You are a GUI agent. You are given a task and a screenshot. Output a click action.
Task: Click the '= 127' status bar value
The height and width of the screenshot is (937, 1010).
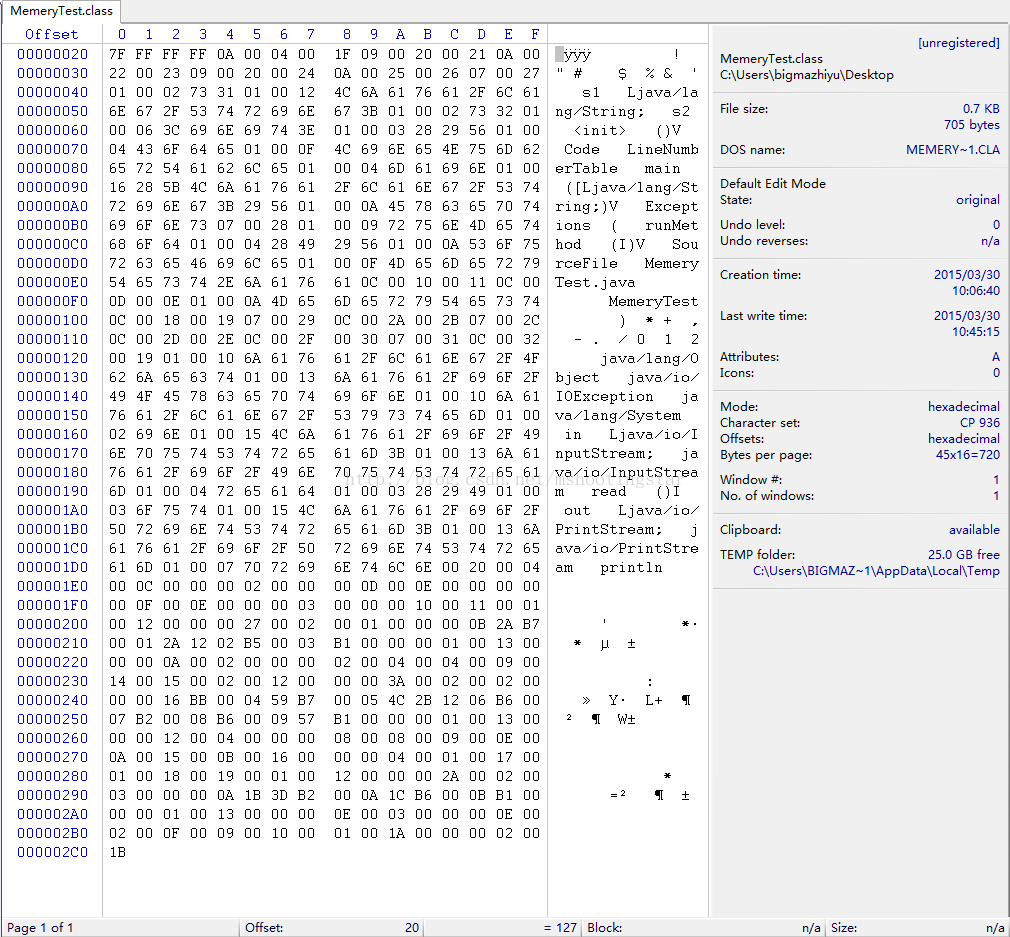(560, 928)
